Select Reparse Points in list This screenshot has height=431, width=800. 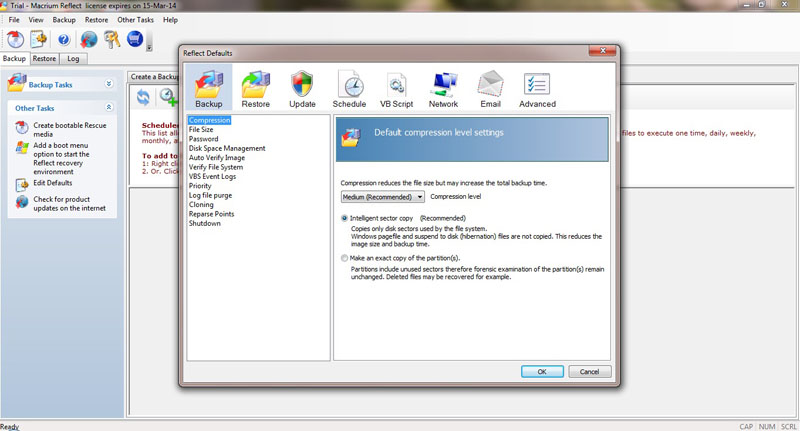211,214
